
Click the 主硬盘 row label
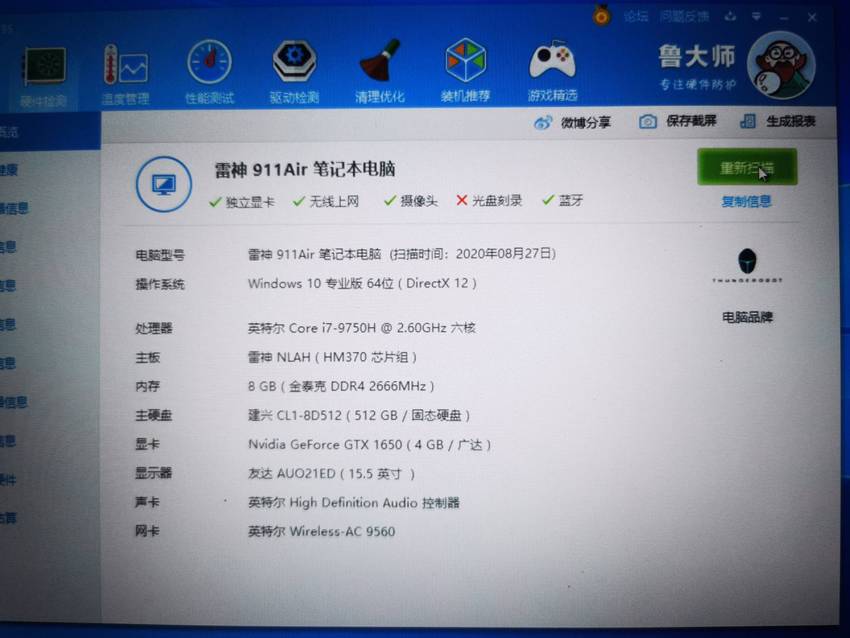(x=153, y=415)
